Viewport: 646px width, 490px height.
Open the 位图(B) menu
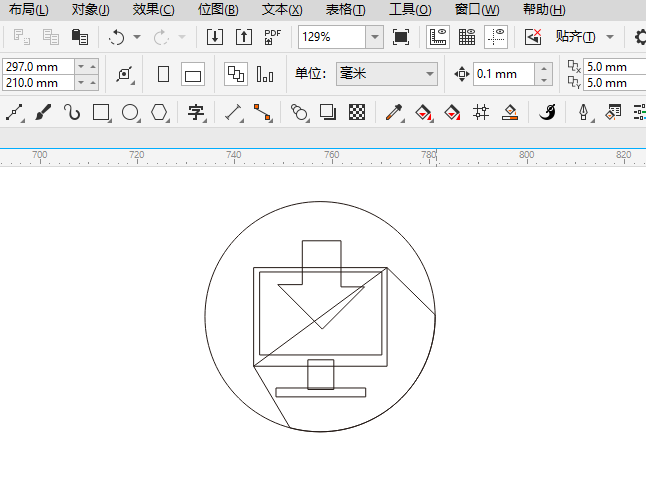coord(218,9)
